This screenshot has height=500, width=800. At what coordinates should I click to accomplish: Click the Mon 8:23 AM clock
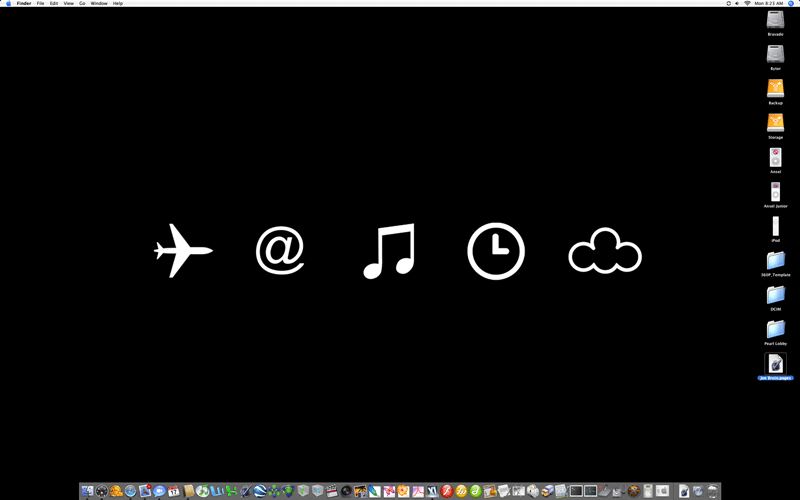coord(768,3)
